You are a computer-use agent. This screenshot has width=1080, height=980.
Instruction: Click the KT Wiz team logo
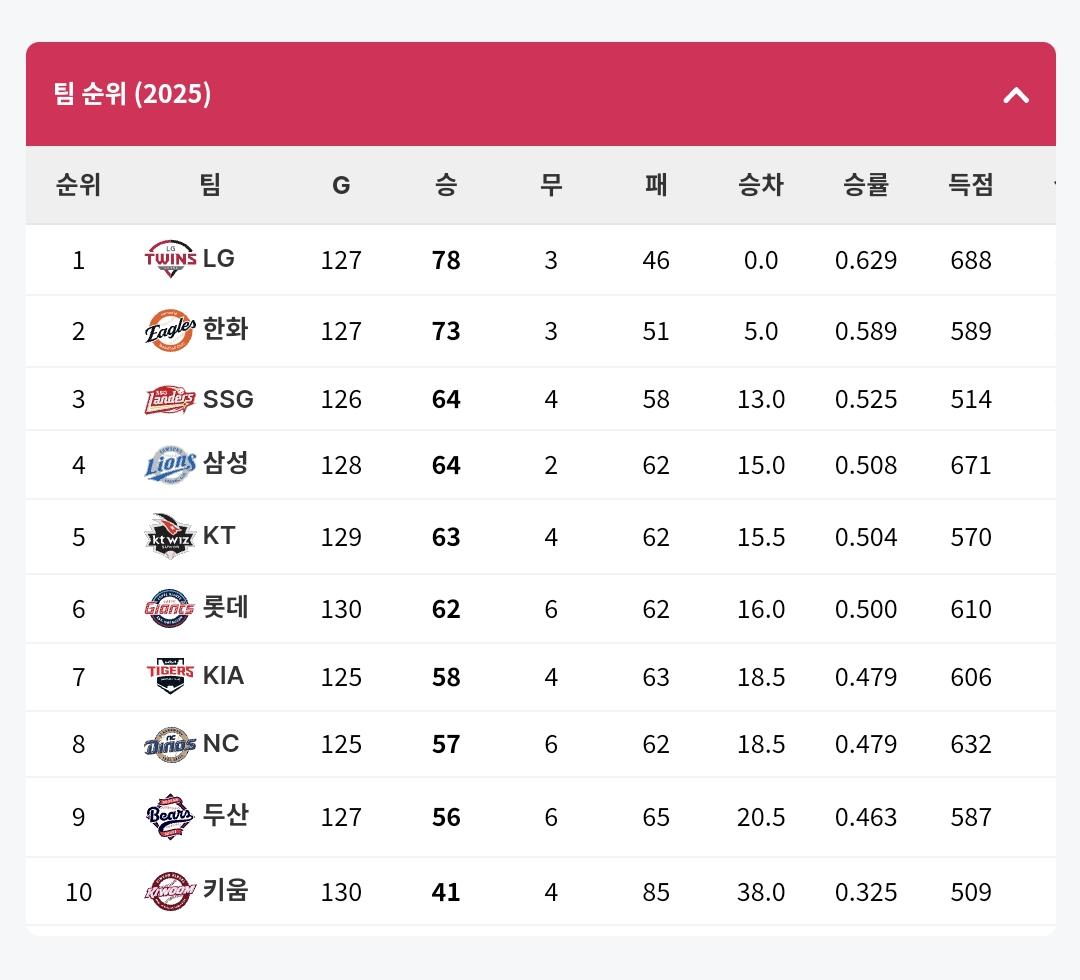tap(170, 537)
